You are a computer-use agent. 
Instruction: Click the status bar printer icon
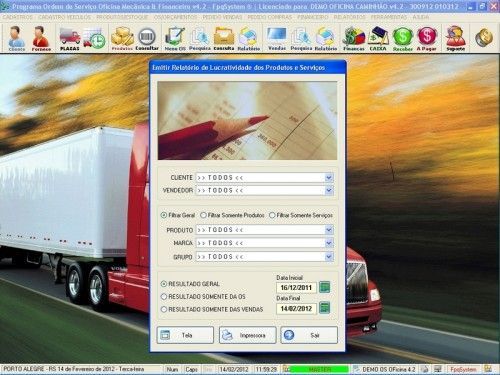425,369
